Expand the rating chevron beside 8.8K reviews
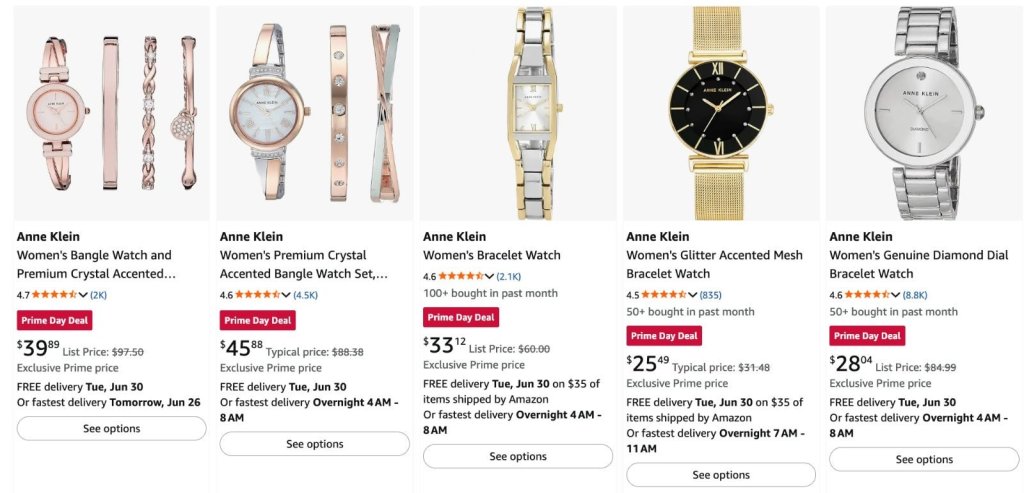Viewport: 1024px width, 493px height. [895, 295]
